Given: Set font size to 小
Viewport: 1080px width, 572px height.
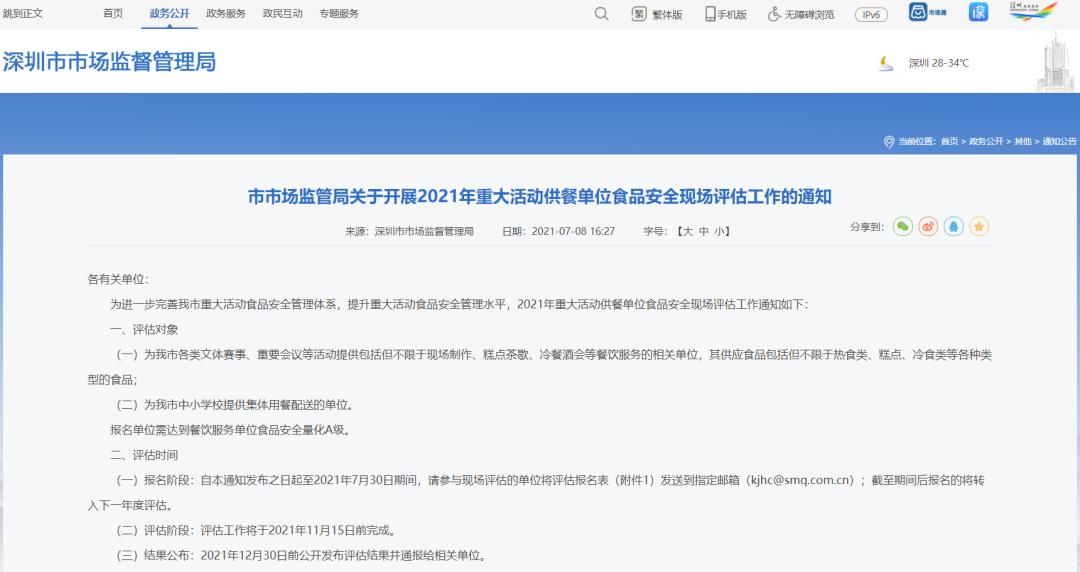Looking at the screenshot, I should (720, 231).
